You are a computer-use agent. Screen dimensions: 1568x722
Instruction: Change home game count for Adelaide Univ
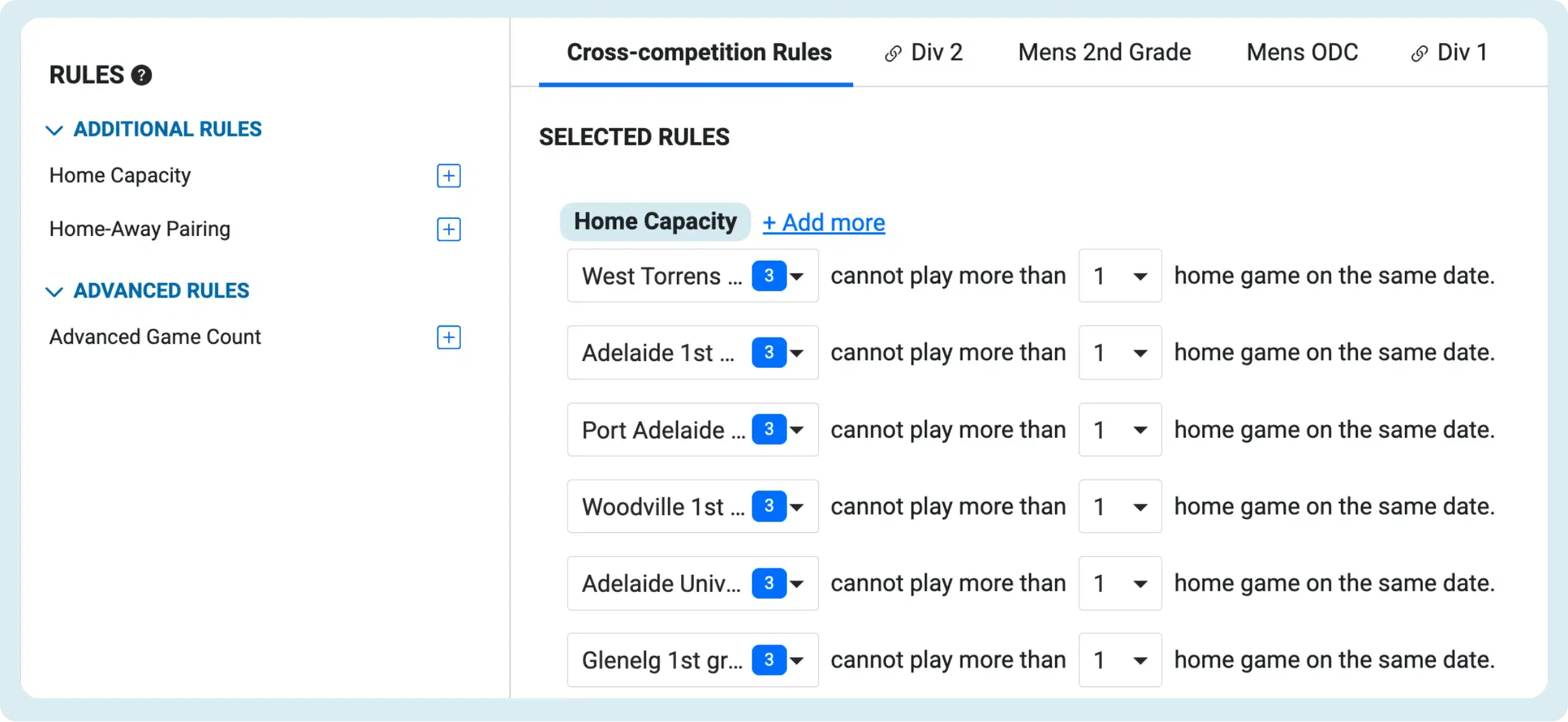(1120, 583)
